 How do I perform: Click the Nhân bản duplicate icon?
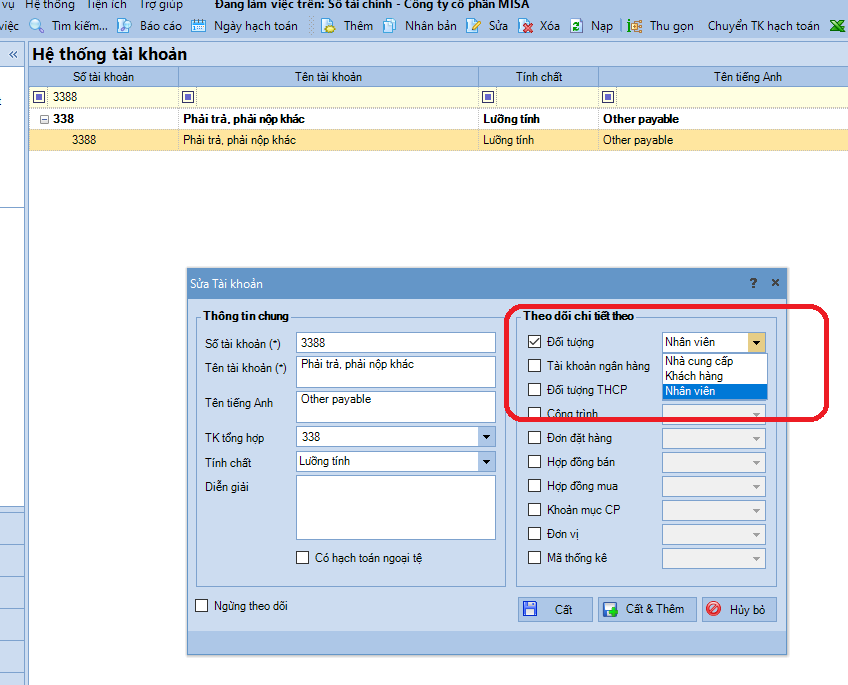(x=389, y=25)
